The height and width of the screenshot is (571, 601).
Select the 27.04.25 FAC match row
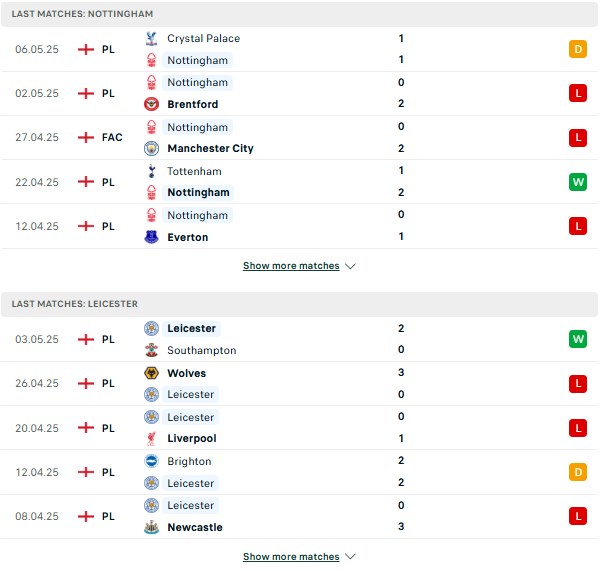point(300,138)
